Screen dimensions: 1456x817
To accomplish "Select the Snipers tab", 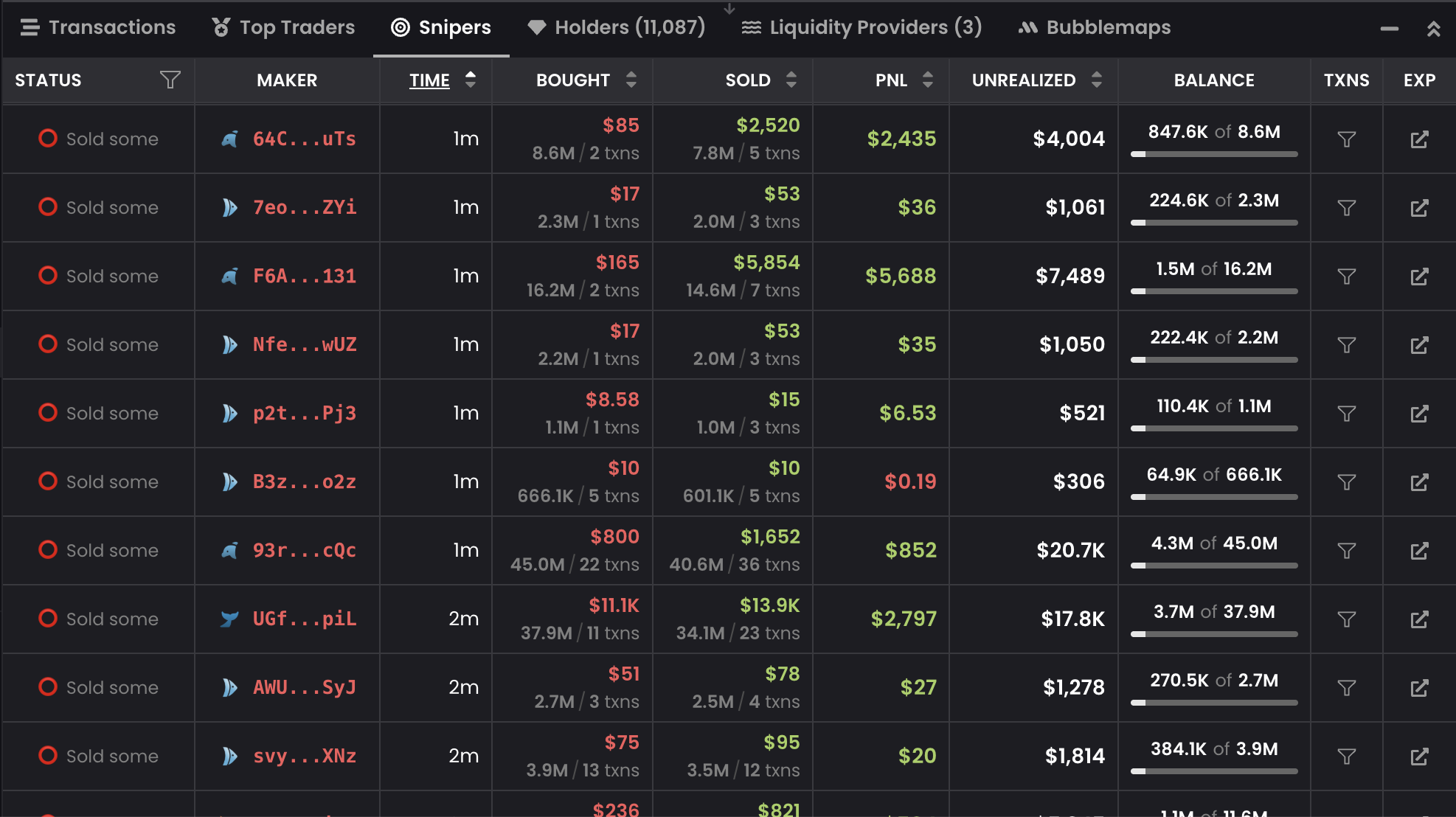I will pos(441,27).
